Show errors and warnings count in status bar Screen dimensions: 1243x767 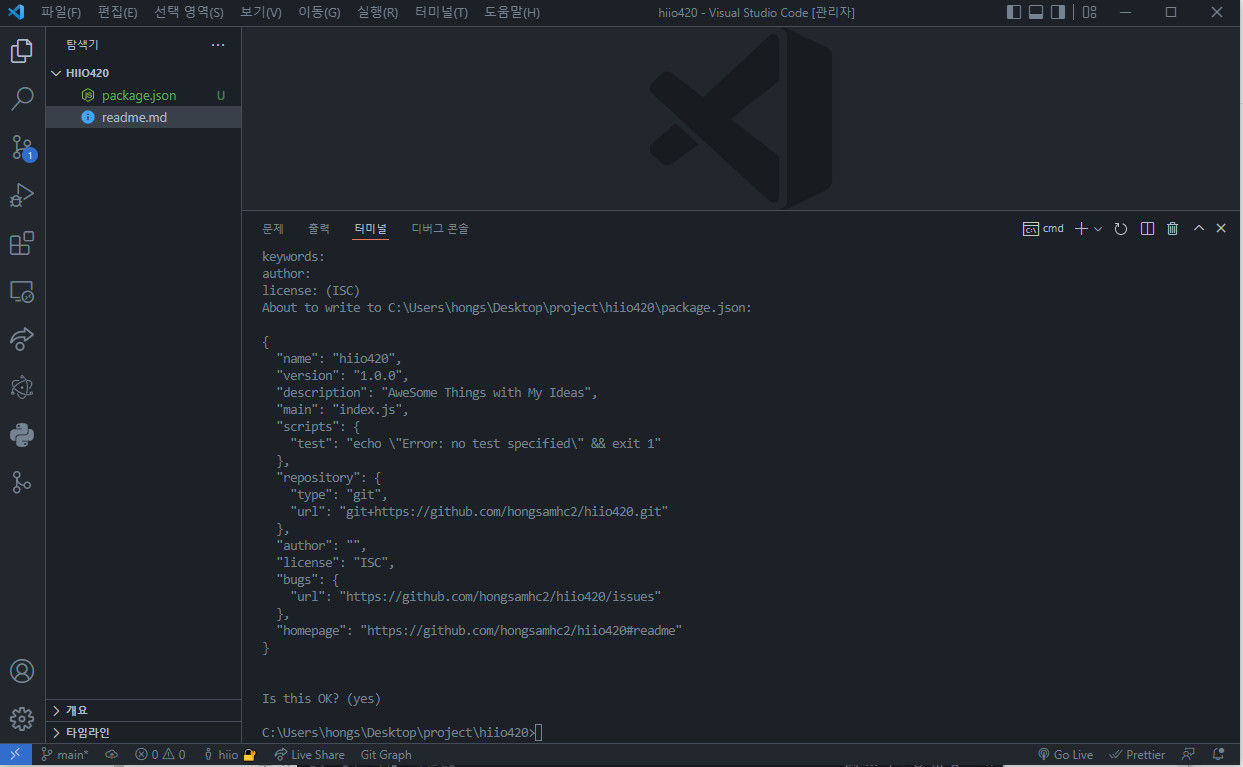[161, 755]
